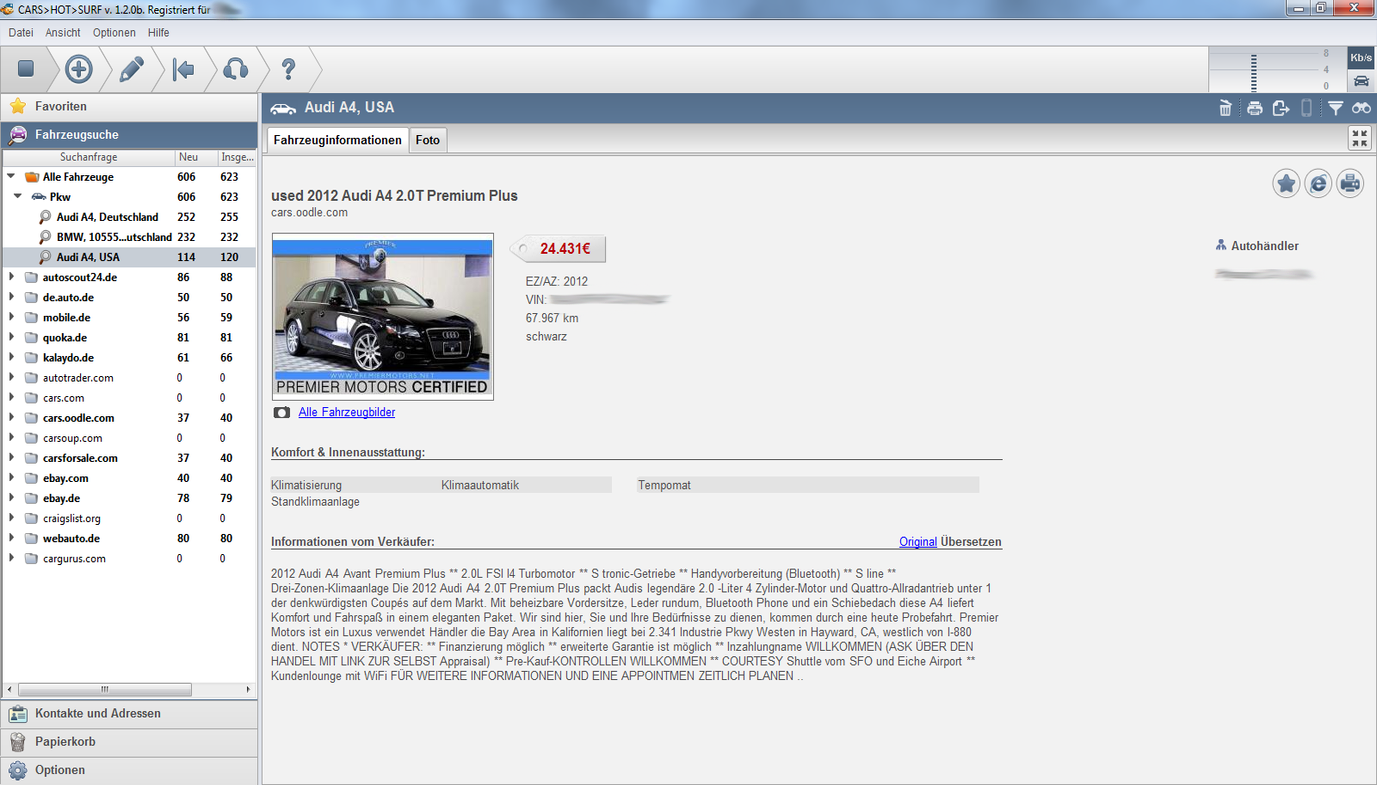1377x785 pixels.
Task: Open the Papierkorb panel
Action: (129, 742)
